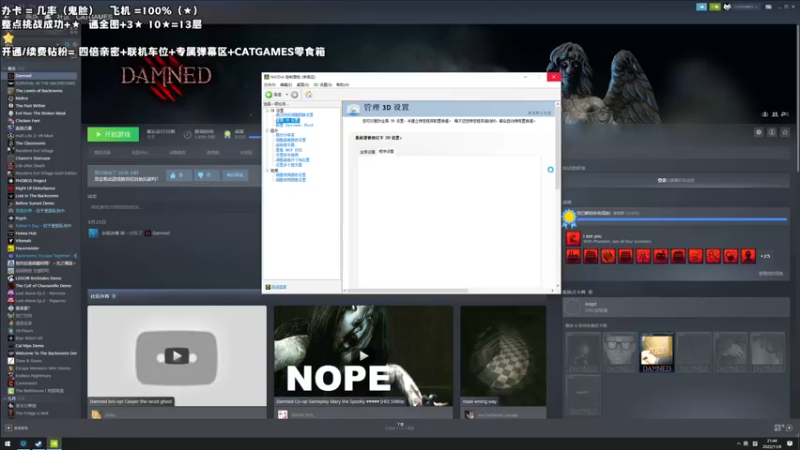Switch to the 程序设置 tab
Image resolution: width=800 pixels, height=450 pixels.
[x=386, y=152]
